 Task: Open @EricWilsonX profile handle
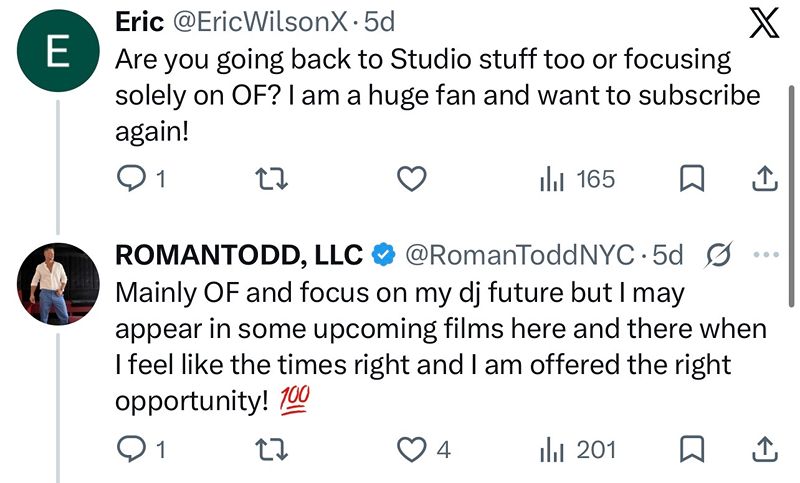(x=260, y=22)
